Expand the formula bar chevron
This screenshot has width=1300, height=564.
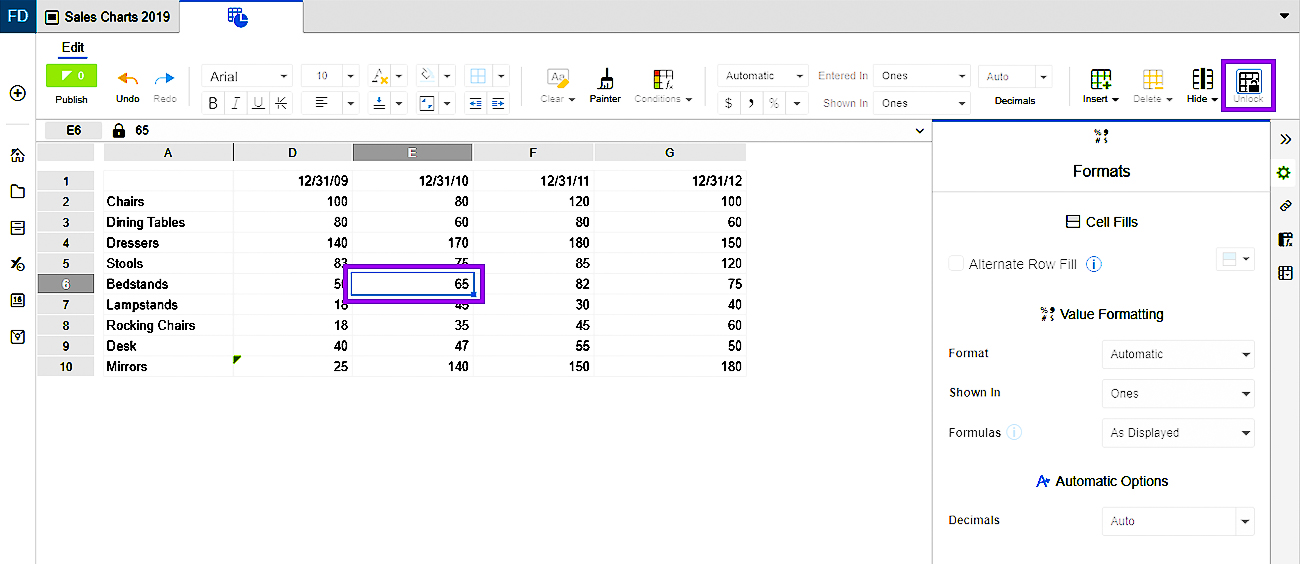coord(919,131)
